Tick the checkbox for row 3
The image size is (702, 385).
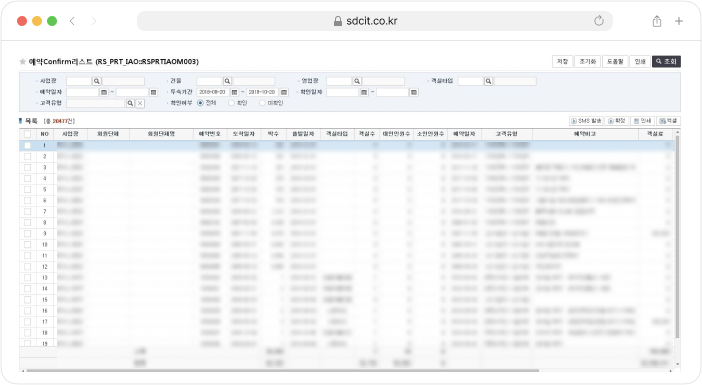[x=28, y=167]
